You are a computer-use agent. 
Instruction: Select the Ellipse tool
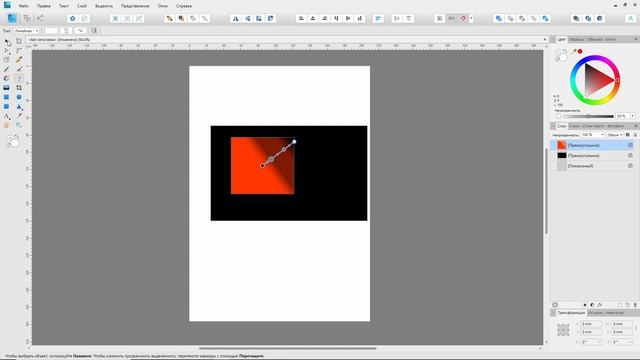click(x=19, y=97)
